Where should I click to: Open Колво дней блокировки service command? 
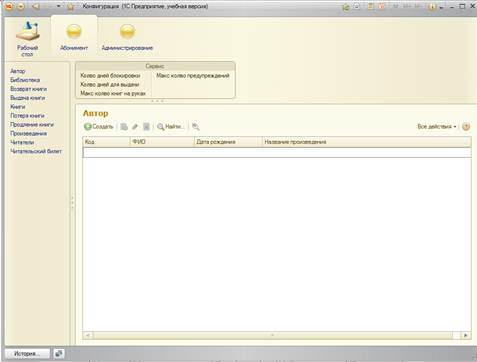click(110, 76)
